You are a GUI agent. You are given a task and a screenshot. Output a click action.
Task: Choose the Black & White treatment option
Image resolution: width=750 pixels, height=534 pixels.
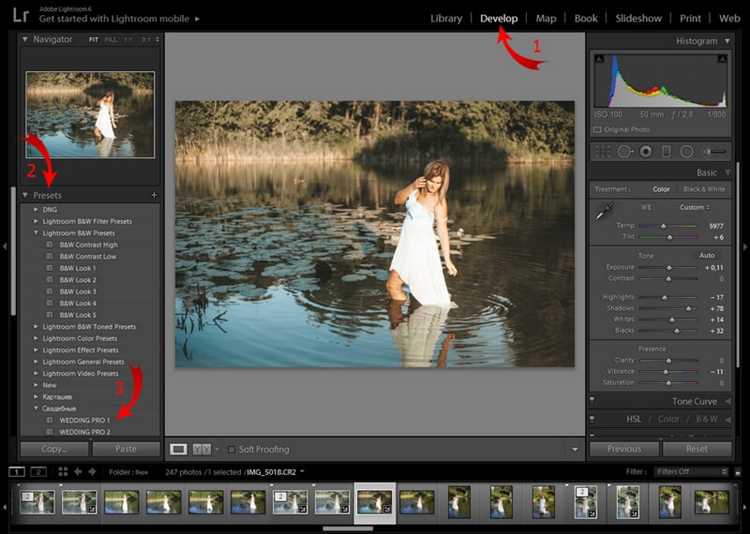click(704, 189)
